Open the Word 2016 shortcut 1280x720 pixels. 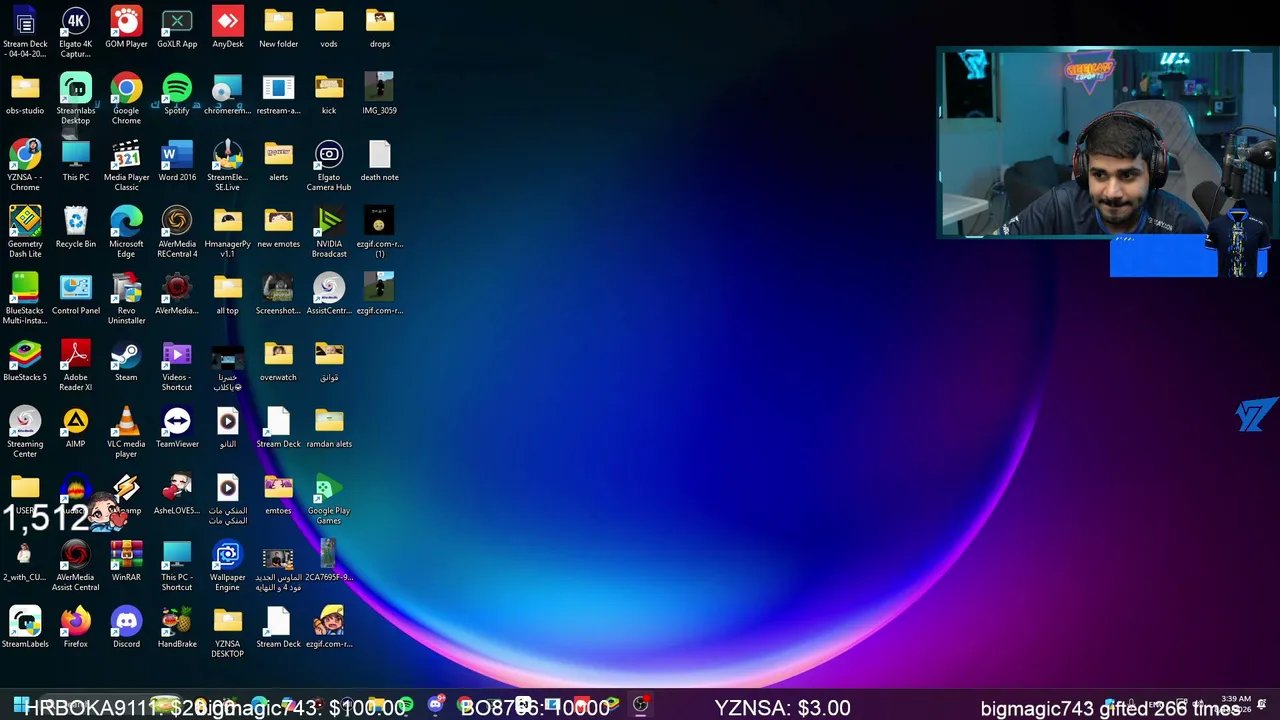tap(177, 161)
